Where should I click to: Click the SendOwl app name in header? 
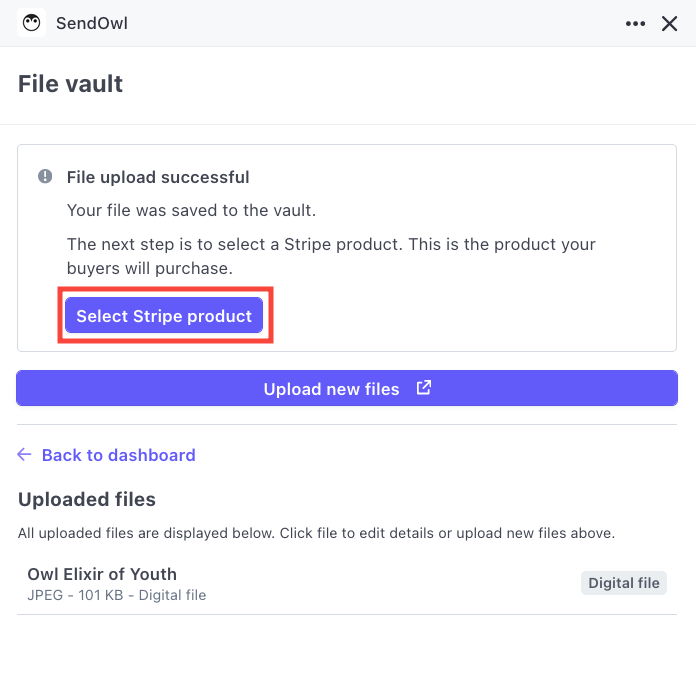click(92, 23)
